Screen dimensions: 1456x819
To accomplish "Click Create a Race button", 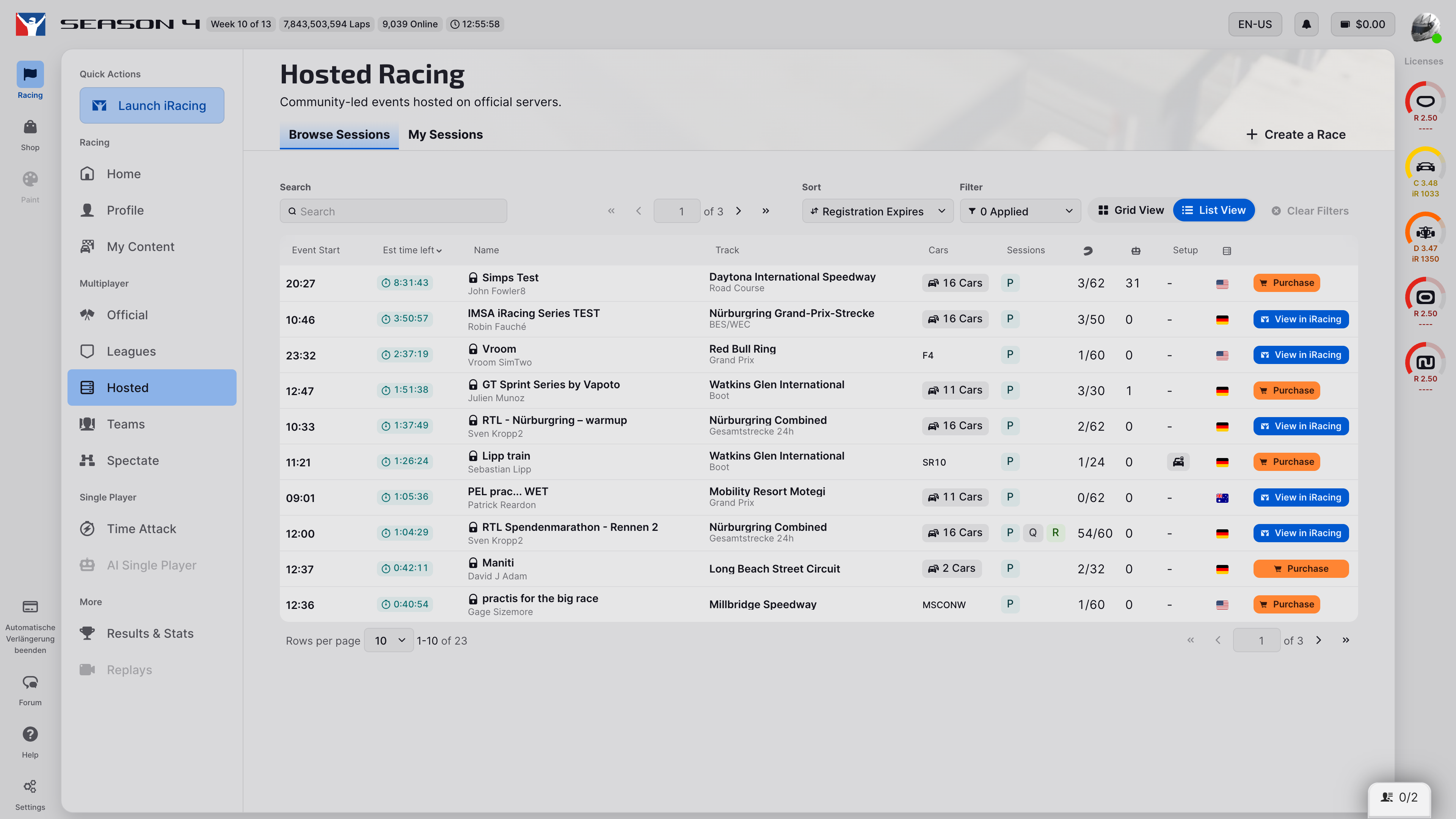I will [1296, 135].
